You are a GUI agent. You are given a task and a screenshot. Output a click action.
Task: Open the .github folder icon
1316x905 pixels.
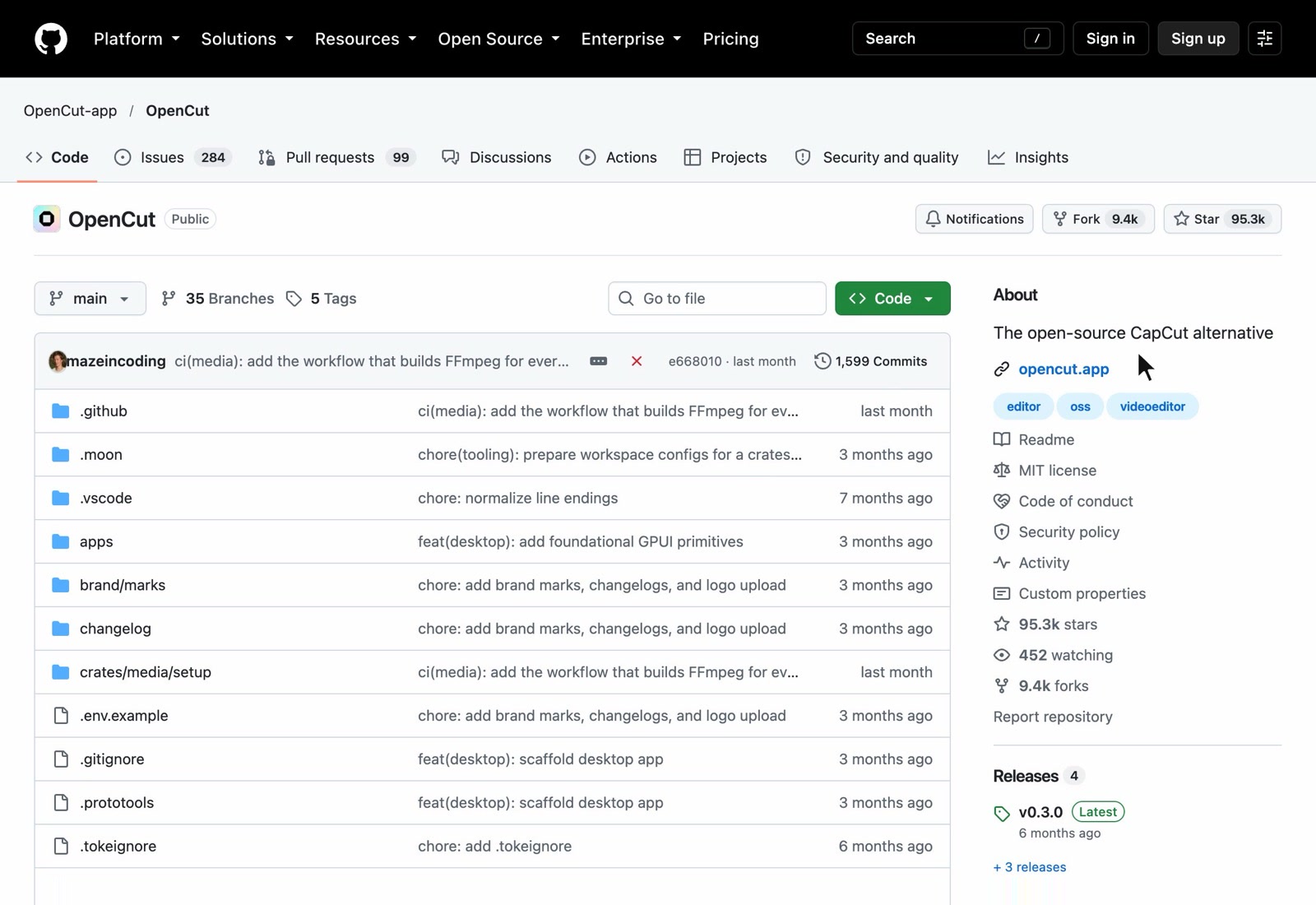(x=61, y=411)
